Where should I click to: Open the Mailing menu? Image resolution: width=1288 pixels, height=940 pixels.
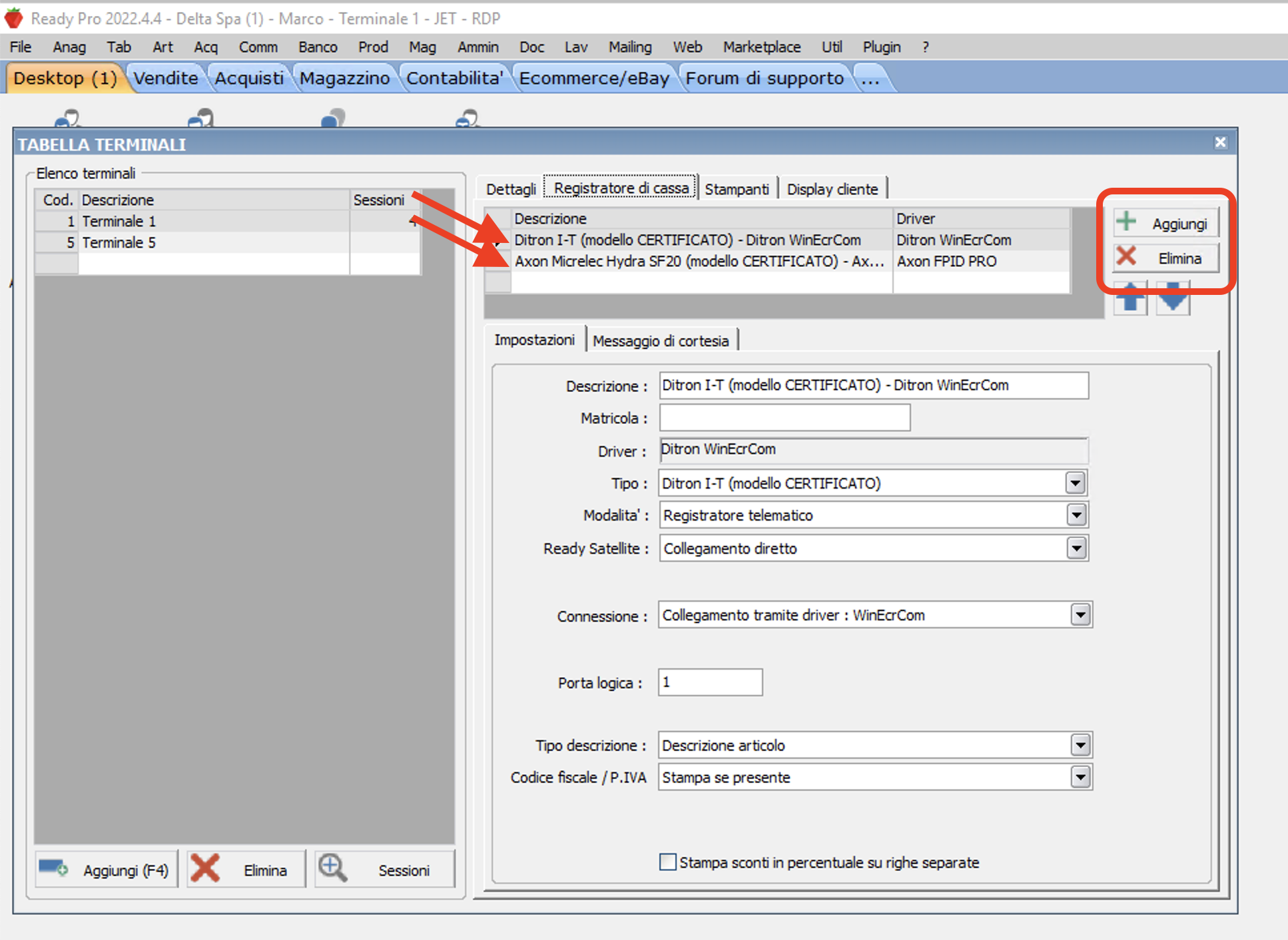630,47
